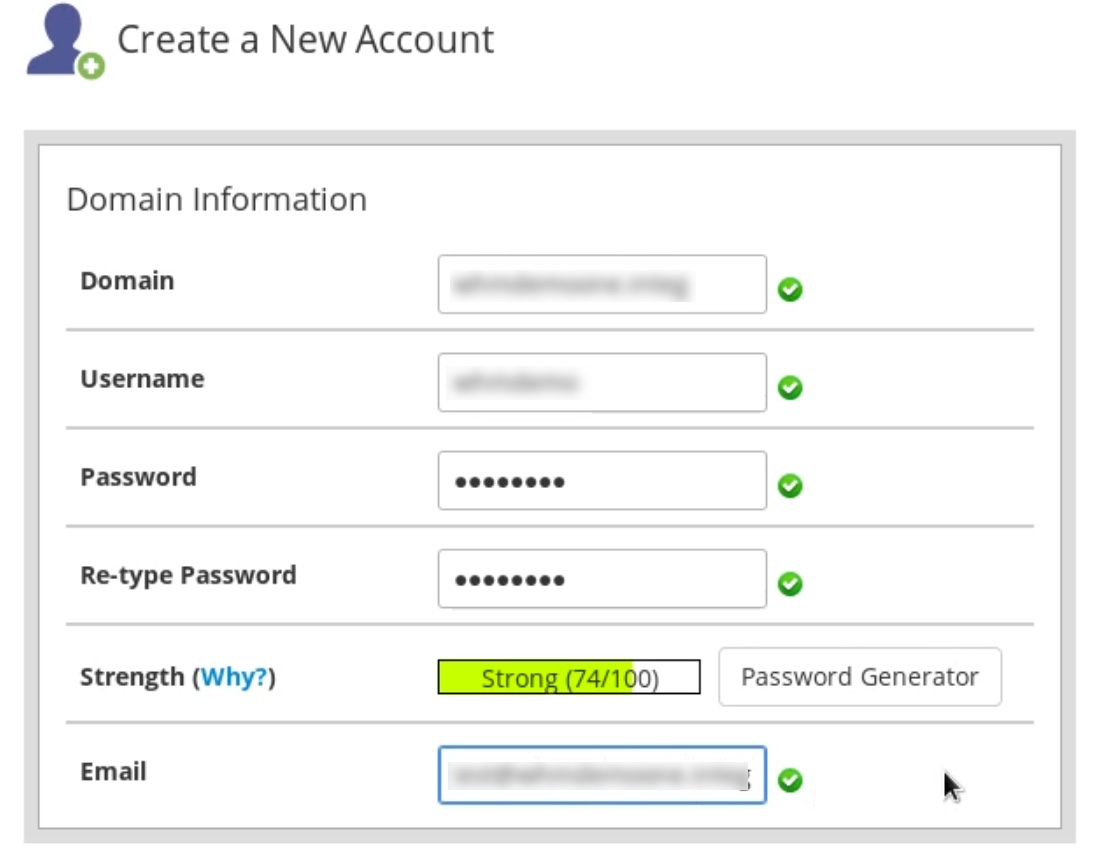Select the Email input box
The height and width of the screenshot is (856, 1096).
click(x=602, y=775)
